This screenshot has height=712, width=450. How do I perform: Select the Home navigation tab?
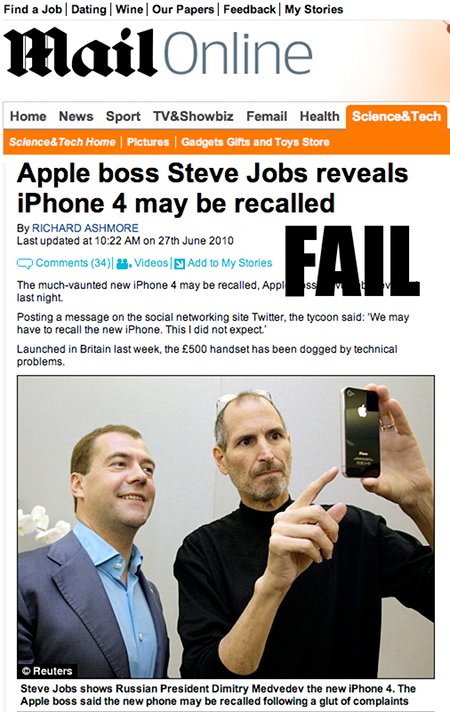(28, 116)
